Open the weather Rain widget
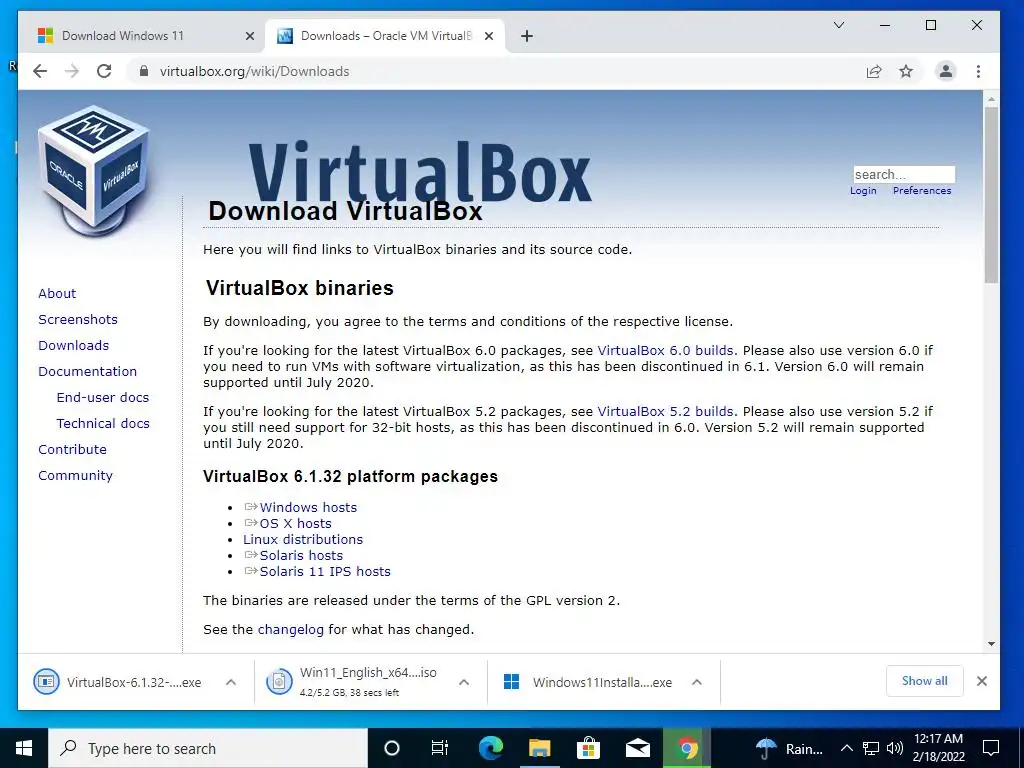The width and height of the screenshot is (1024, 768). 789,748
